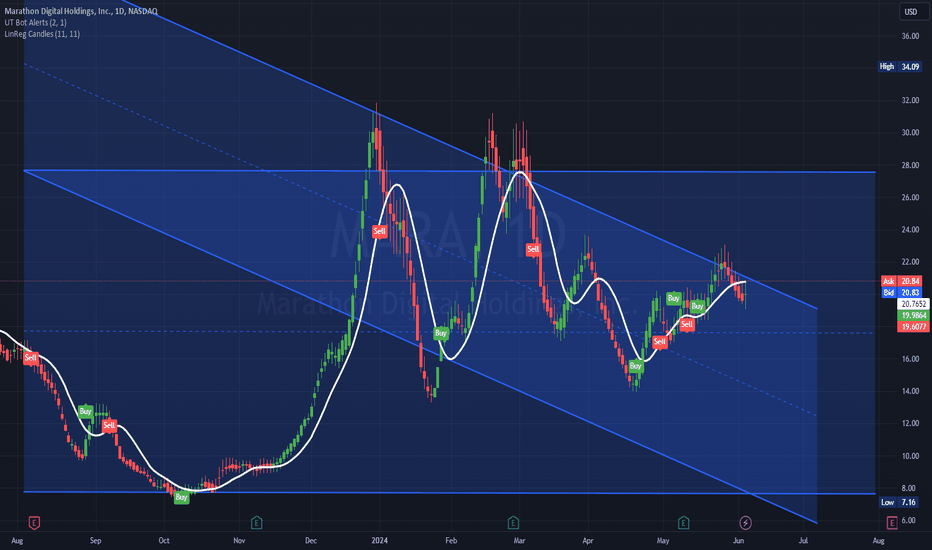Click the Buy signal at the late-April low
Viewport: 932px width, 550px height.
(x=635, y=366)
